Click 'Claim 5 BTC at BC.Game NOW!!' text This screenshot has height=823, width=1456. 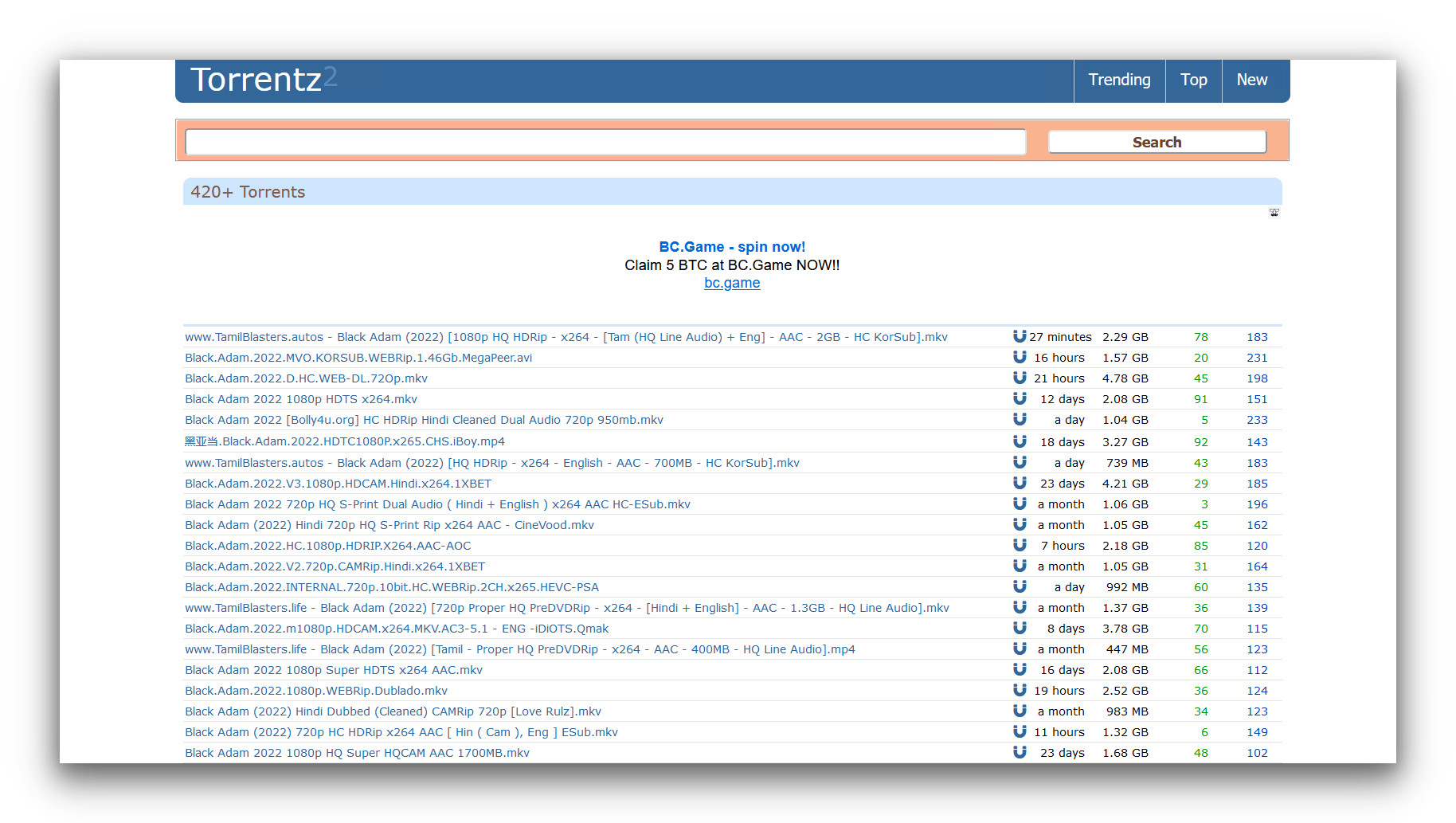pyautogui.click(x=732, y=265)
